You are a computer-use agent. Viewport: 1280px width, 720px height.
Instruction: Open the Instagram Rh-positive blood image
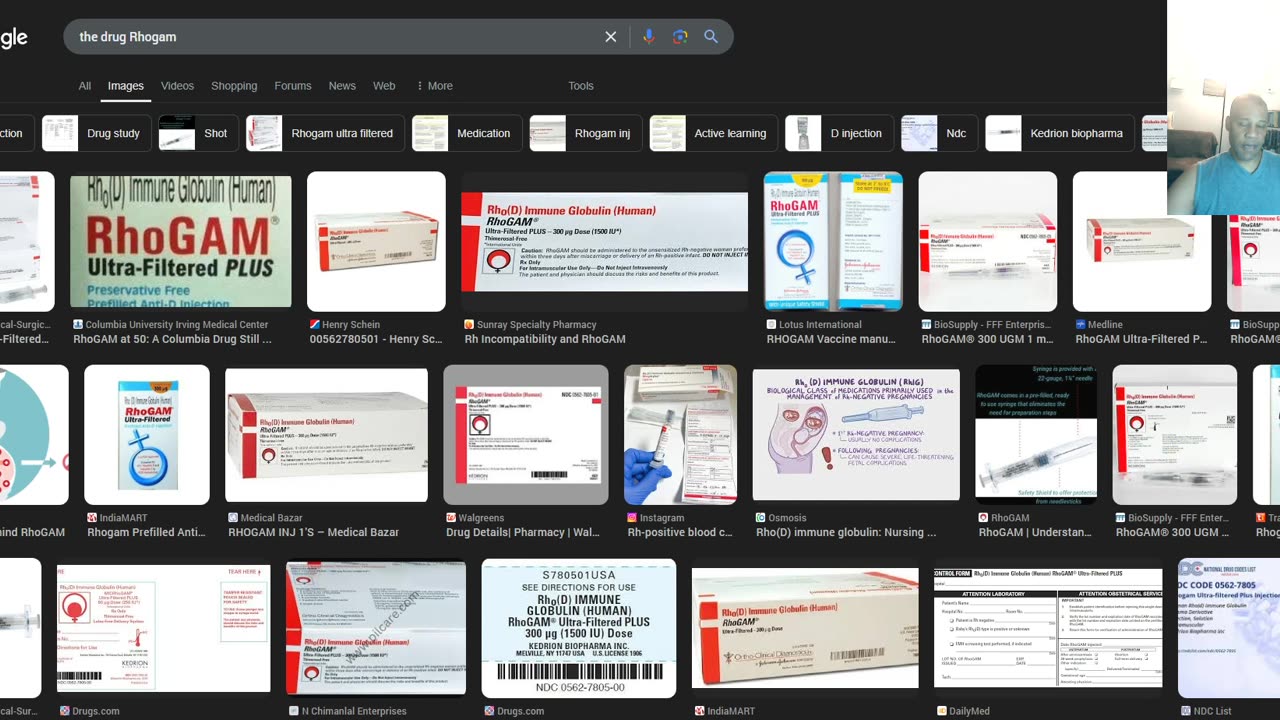click(x=680, y=435)
